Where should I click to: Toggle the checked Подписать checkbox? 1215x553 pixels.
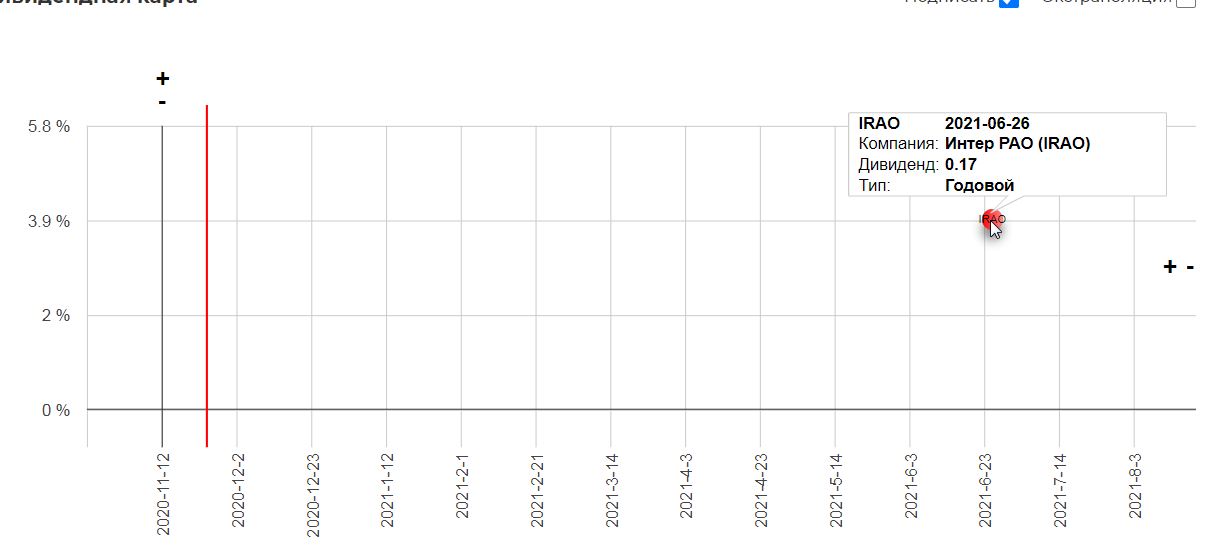point(1009,2)
